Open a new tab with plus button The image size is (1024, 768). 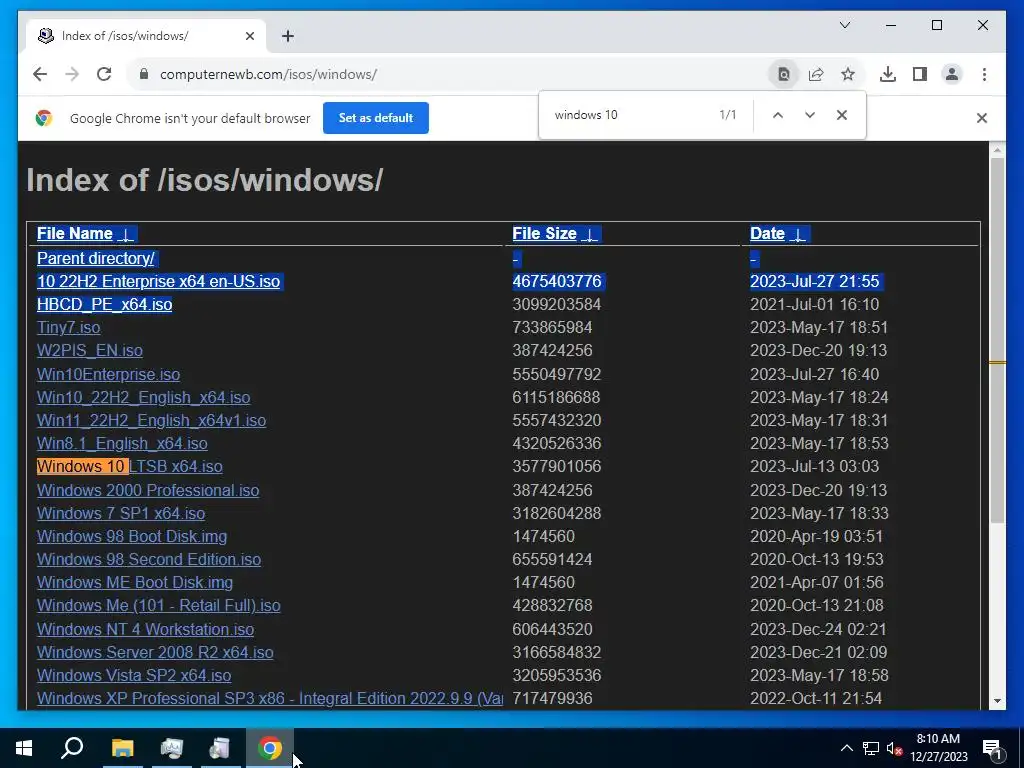pyautogui.click(x=287, y=36)
